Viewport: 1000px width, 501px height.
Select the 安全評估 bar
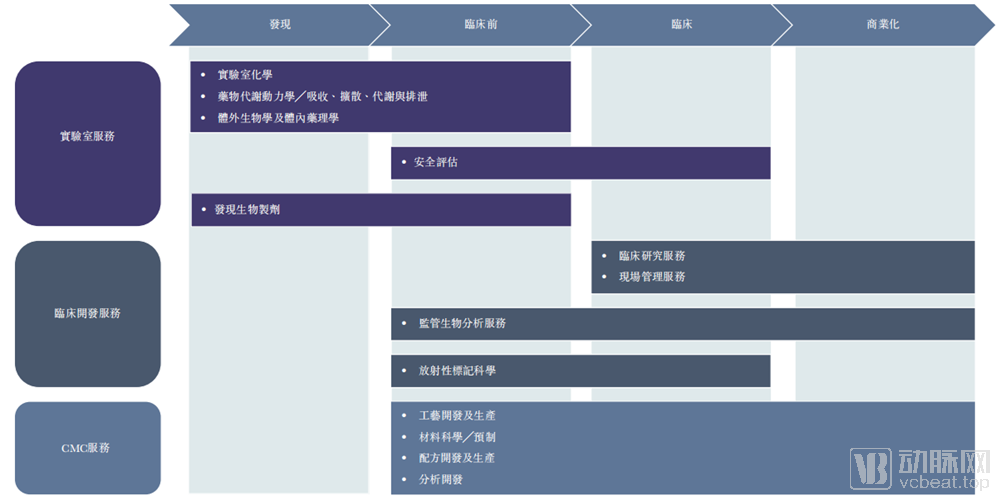[x=580, y=162]
